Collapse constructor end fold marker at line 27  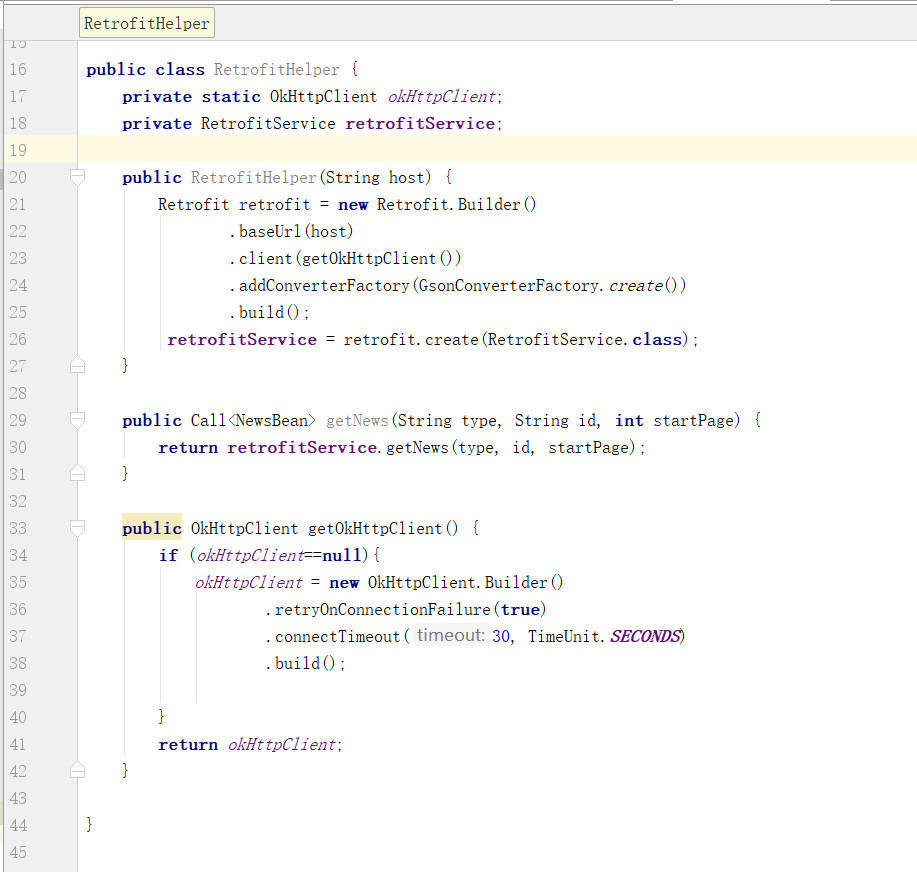coord(77,366)
